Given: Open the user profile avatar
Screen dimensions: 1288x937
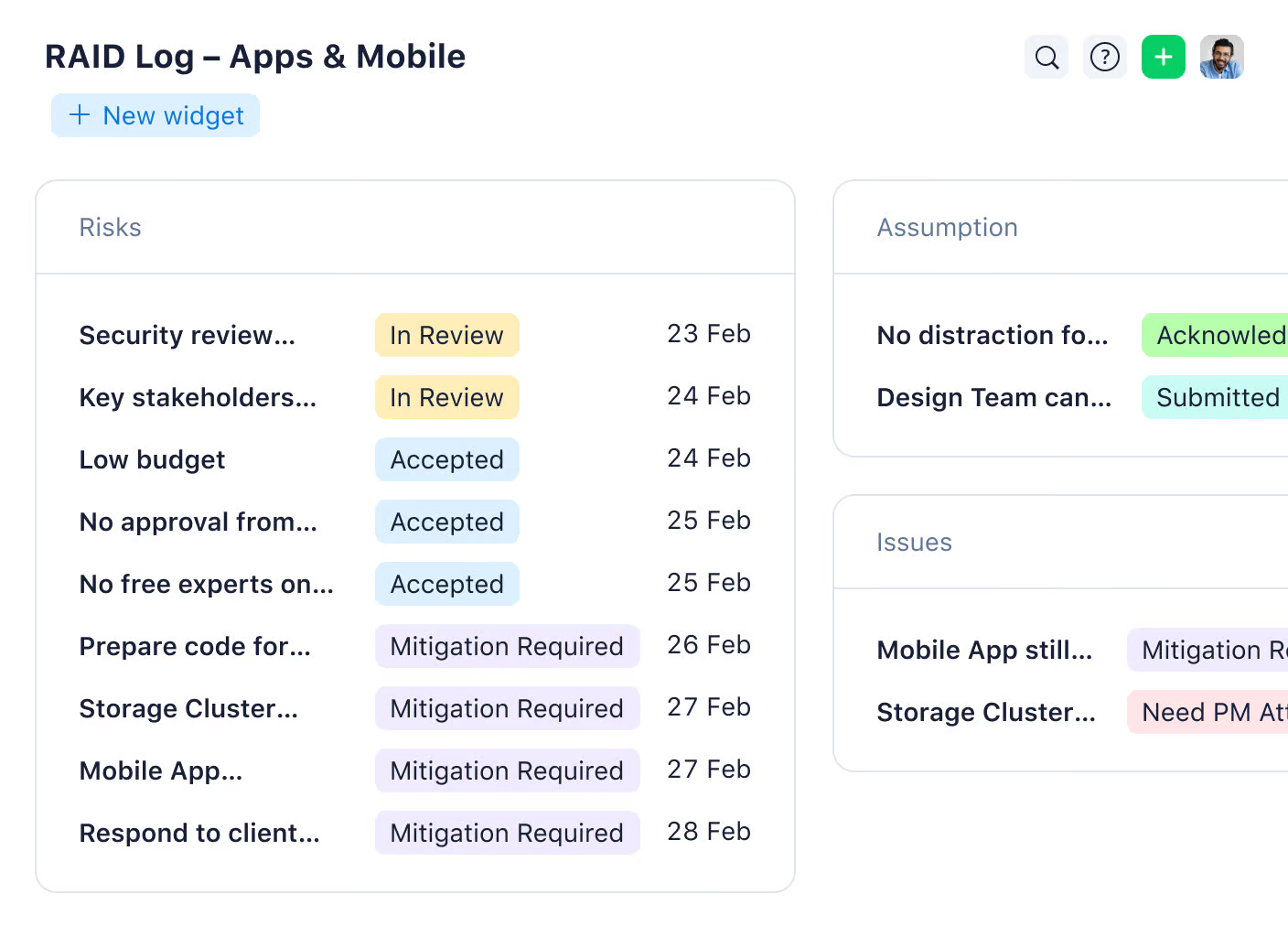Looking at the screenshot, I should (x=1221, y=57).
